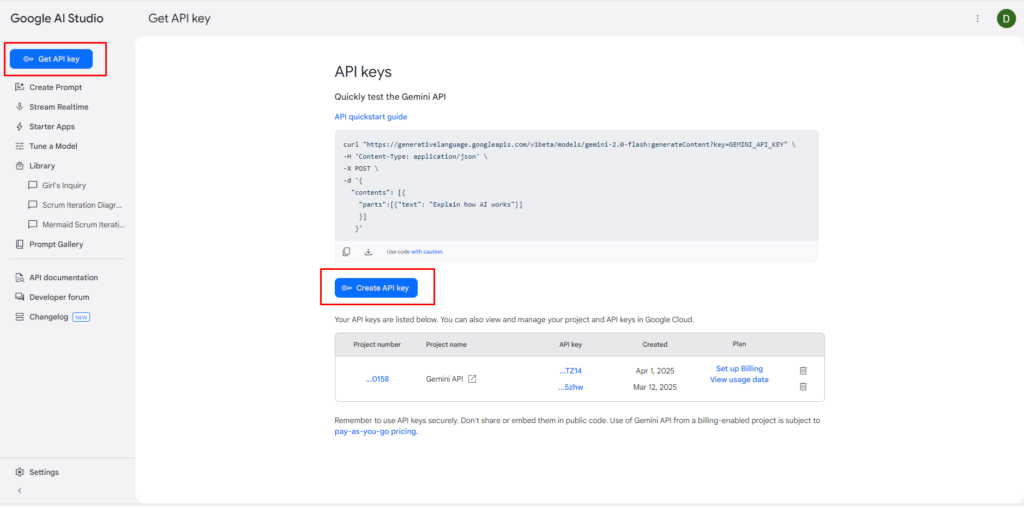Screen dimensions: 1024x507
Task: Delete the API key ending in TZ14
Action: 803,371
